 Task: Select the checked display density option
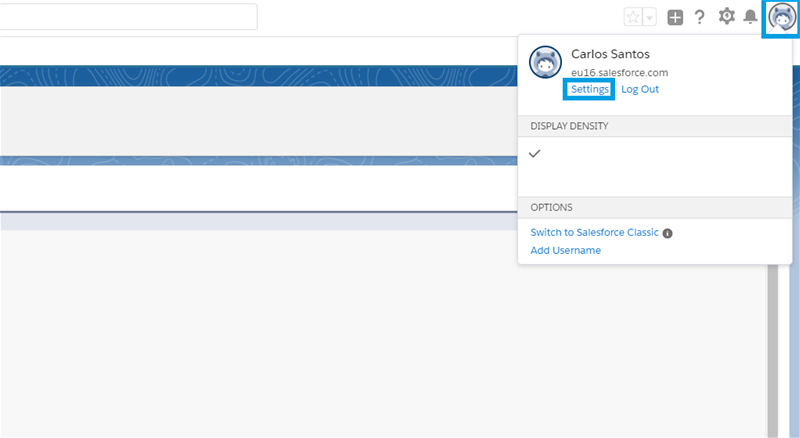(536, 154)
